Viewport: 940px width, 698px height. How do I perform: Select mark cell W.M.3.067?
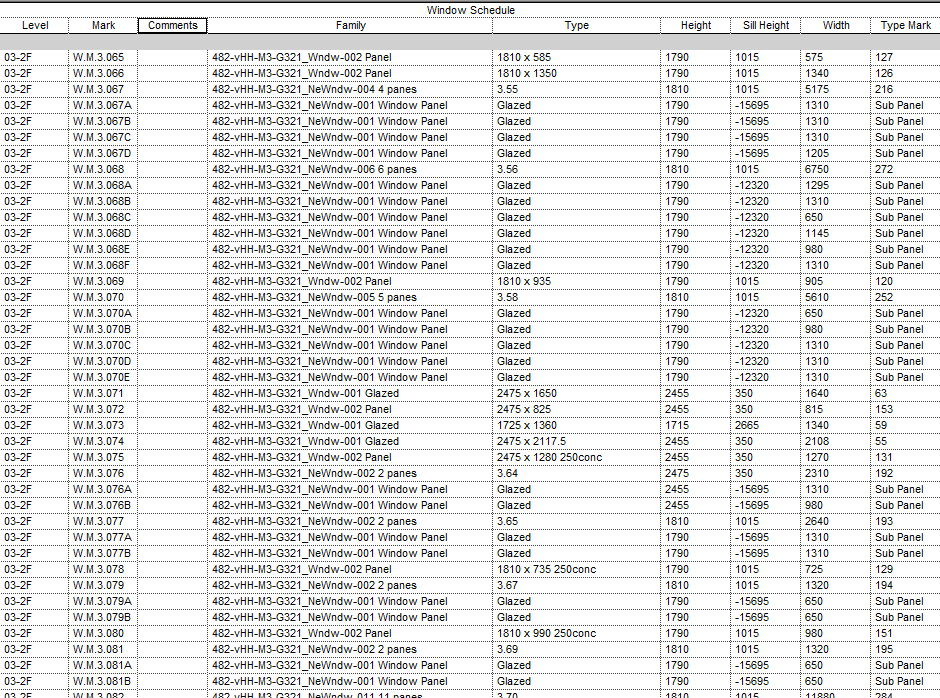(x=103, y=89)
